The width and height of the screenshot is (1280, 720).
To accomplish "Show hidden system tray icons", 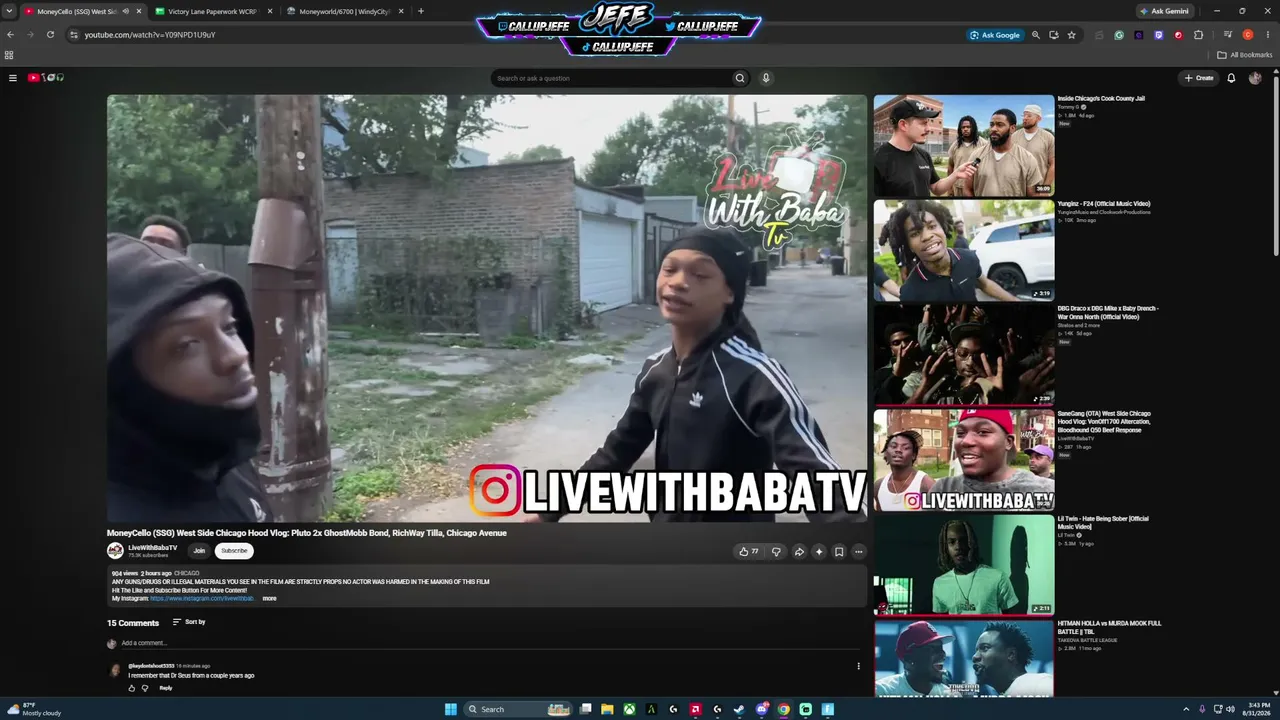I will click(1186, 710).
